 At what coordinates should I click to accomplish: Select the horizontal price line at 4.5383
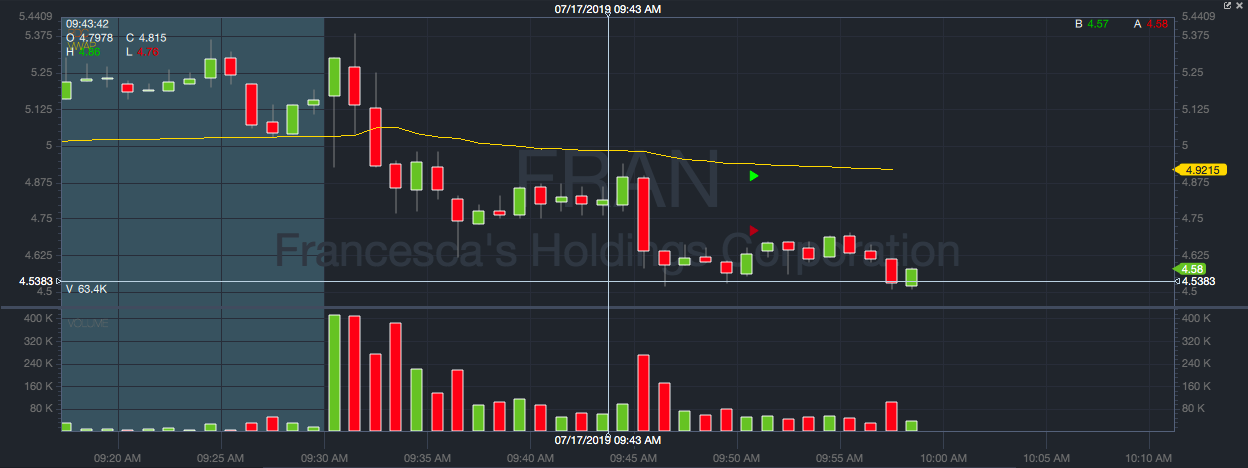[616, 281]
